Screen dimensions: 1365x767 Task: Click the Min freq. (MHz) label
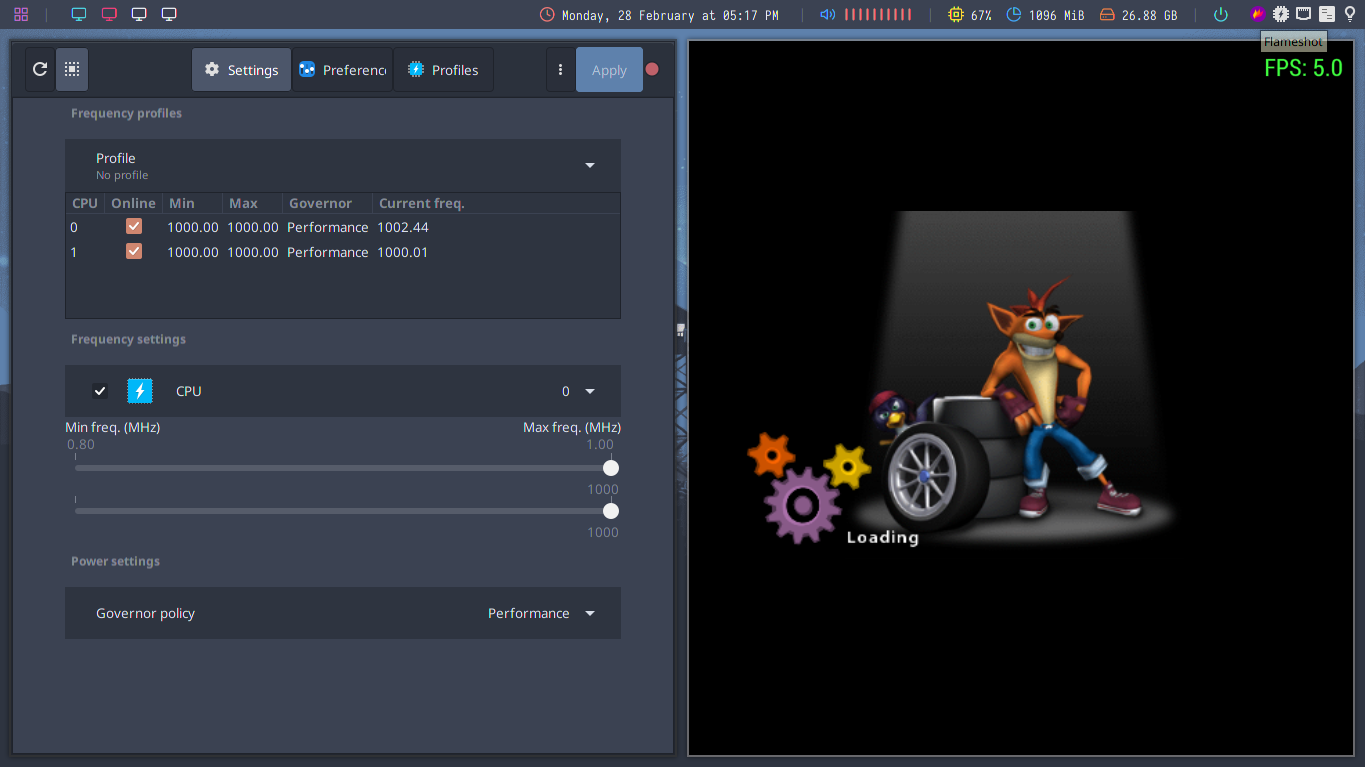coord(113,427)
